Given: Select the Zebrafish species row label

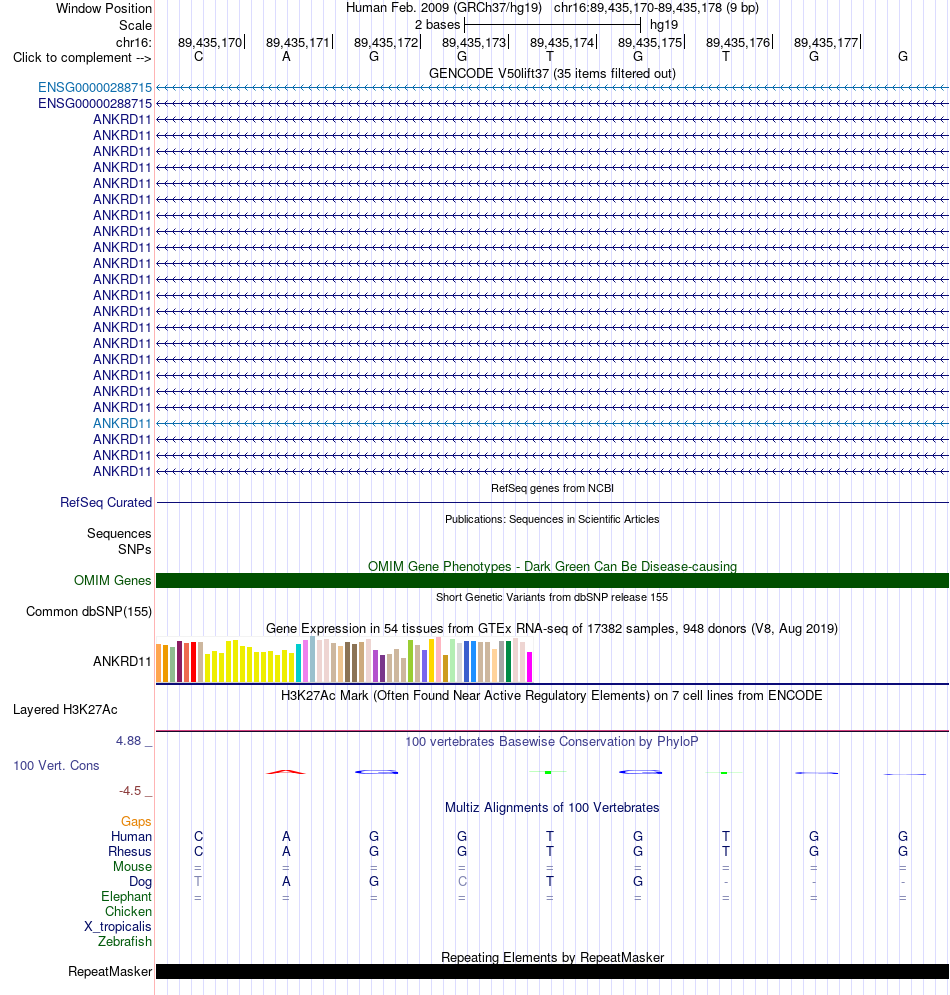Looking at the screenshot, I should 124,942.
